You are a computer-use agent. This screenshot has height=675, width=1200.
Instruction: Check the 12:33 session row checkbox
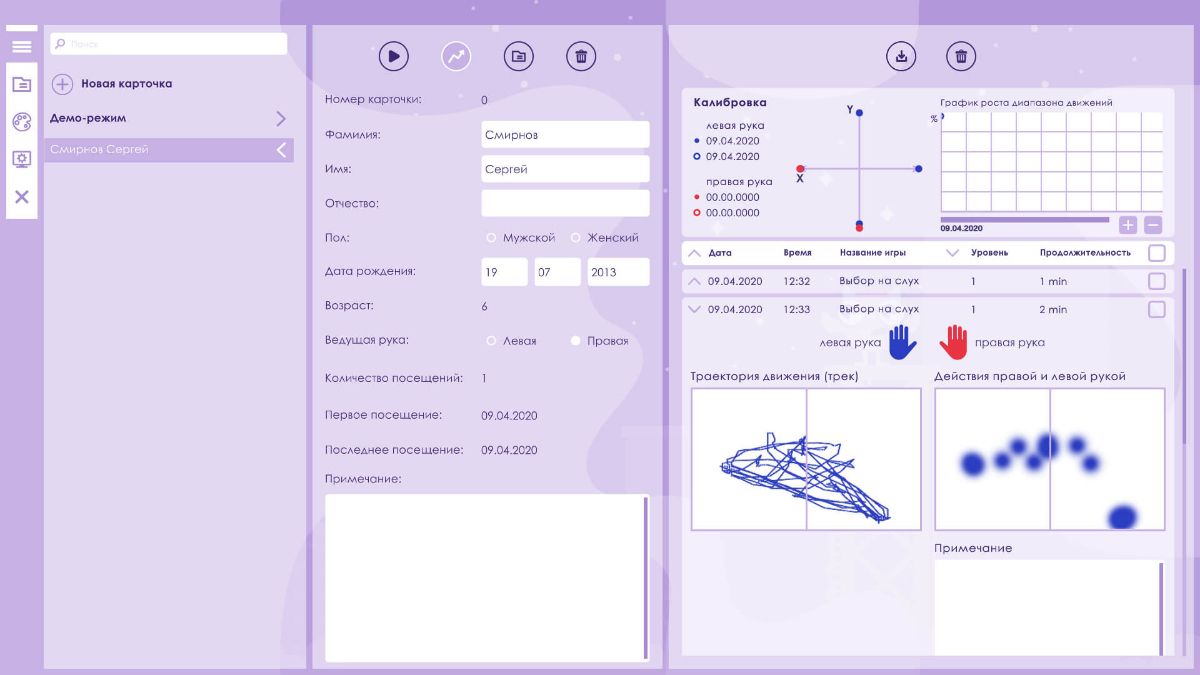[1157, 310]
